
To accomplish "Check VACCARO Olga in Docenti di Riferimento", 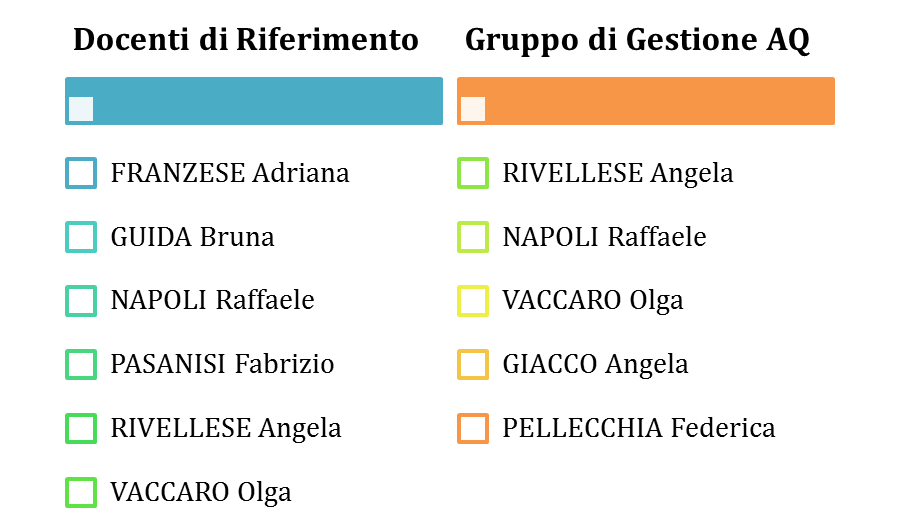I will click(x=81, y=492).
